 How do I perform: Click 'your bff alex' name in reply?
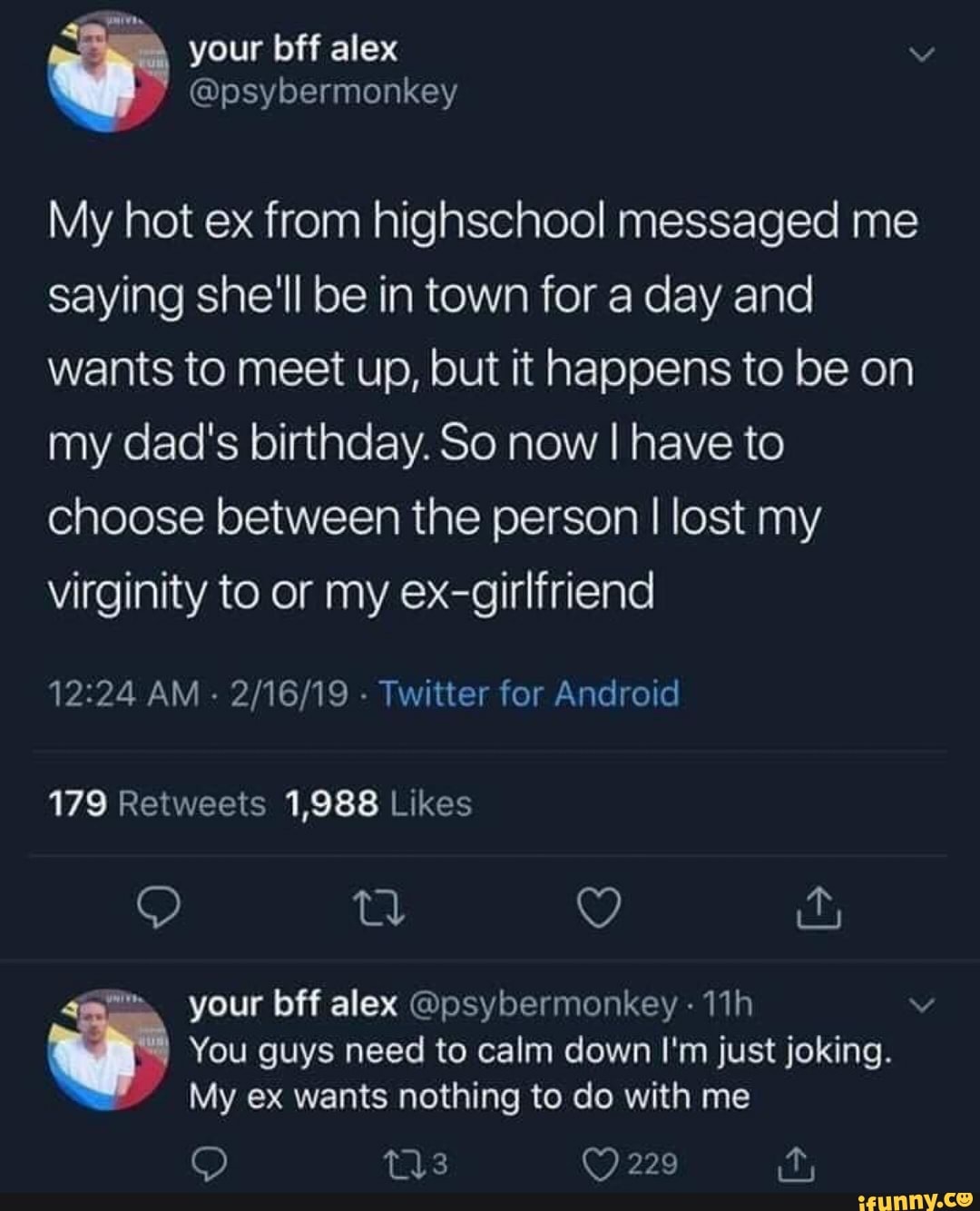(x=293, y=1004)
